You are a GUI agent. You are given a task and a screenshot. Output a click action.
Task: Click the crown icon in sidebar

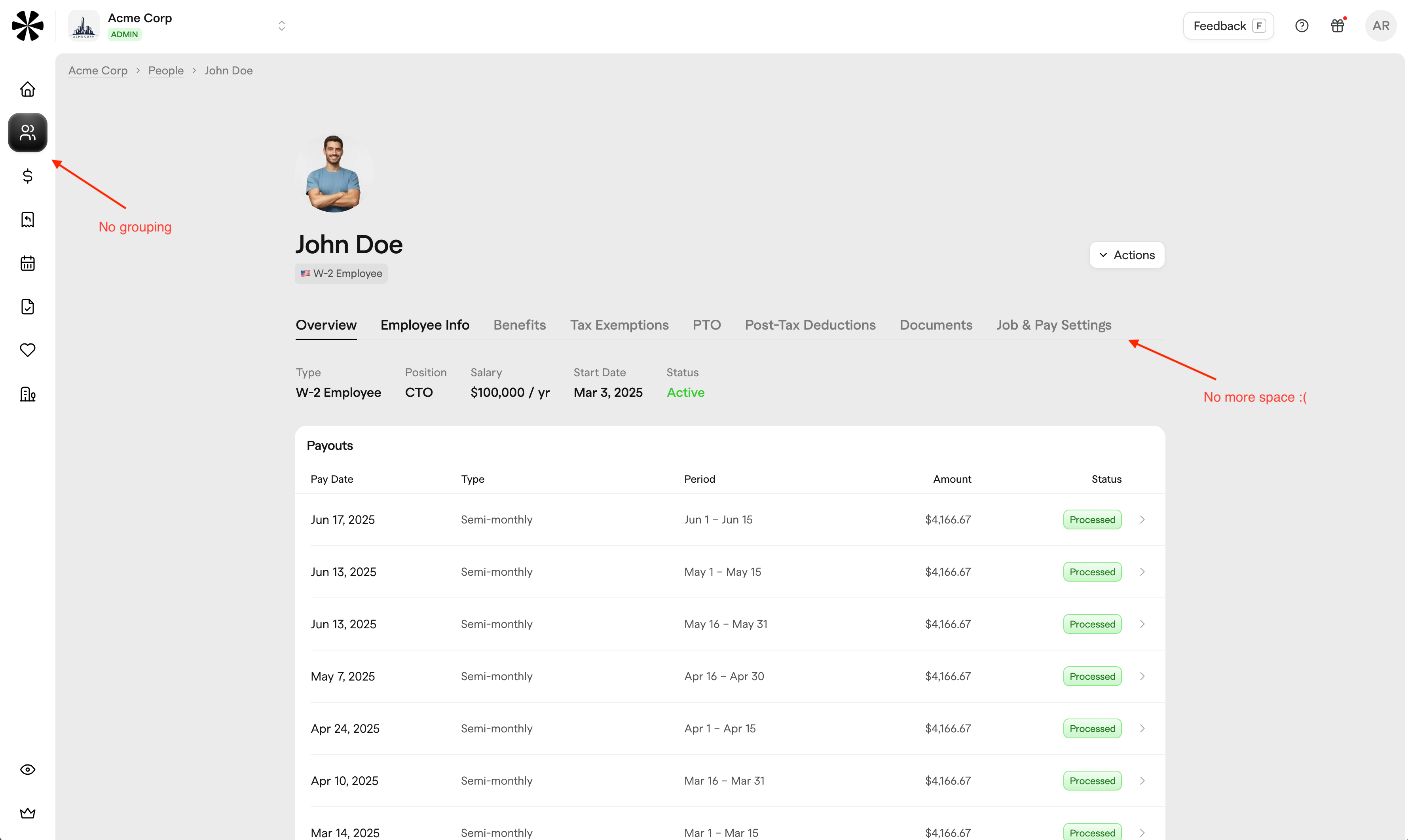(x=27, y=813)
